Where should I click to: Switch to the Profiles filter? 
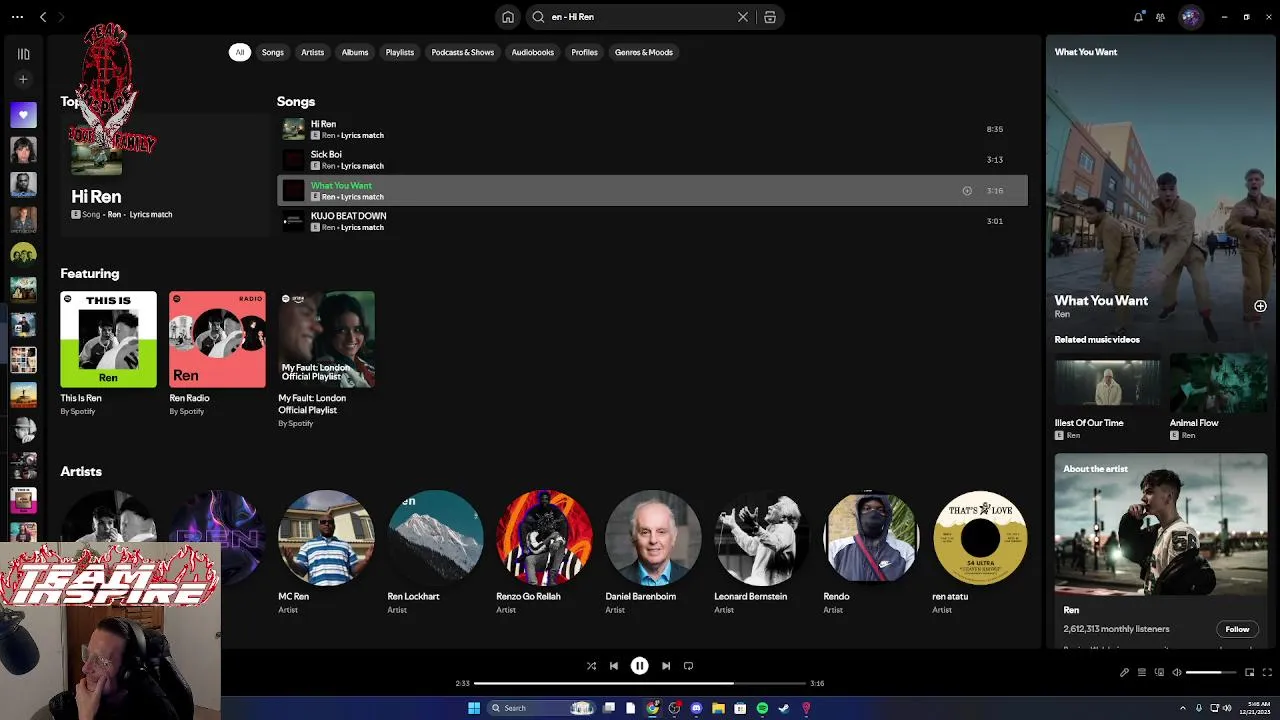coord(584,52)
